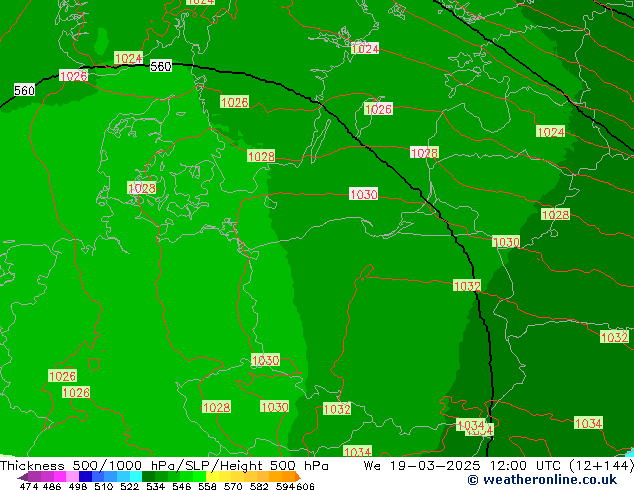Click legend value 606
Screen dimensions: 634x490
[305, 486]
